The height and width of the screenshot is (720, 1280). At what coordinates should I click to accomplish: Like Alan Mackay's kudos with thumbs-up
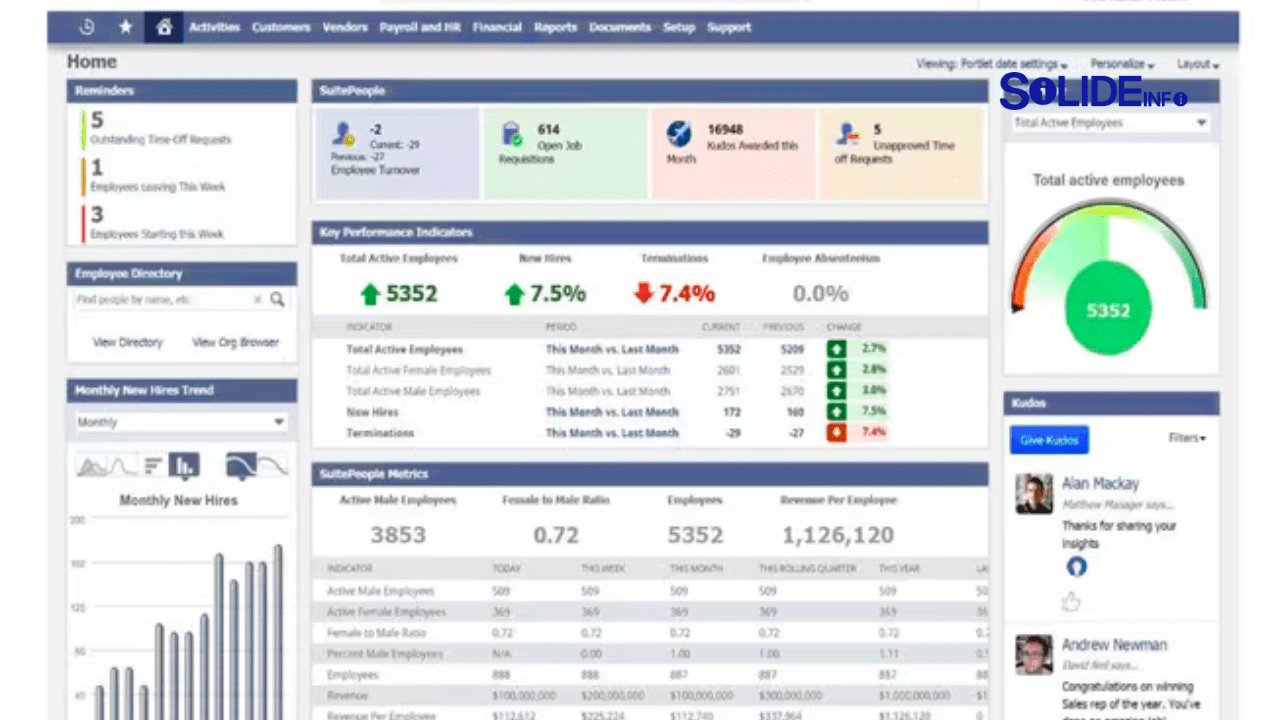pyautogui.click(x=1072, y=601)
